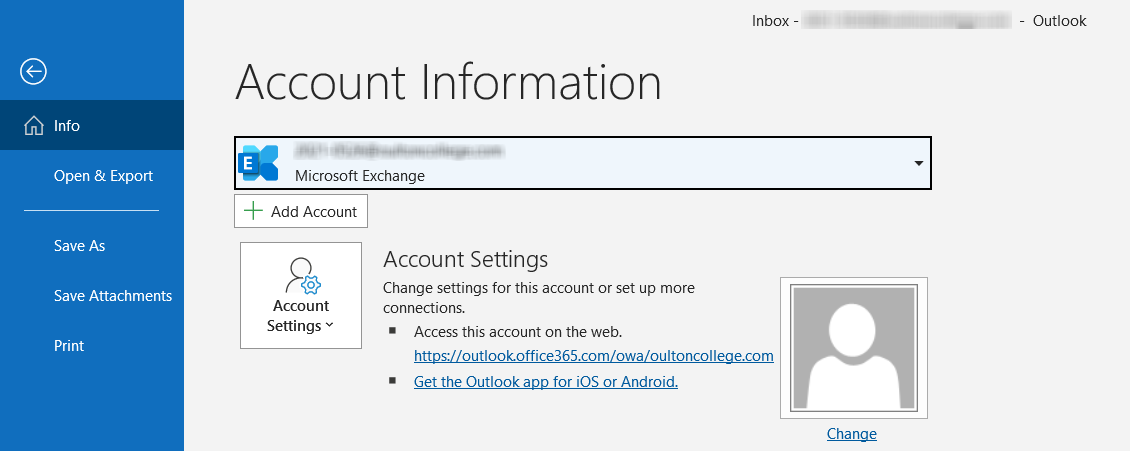Click Change under the profile picture

coord(852,434)
